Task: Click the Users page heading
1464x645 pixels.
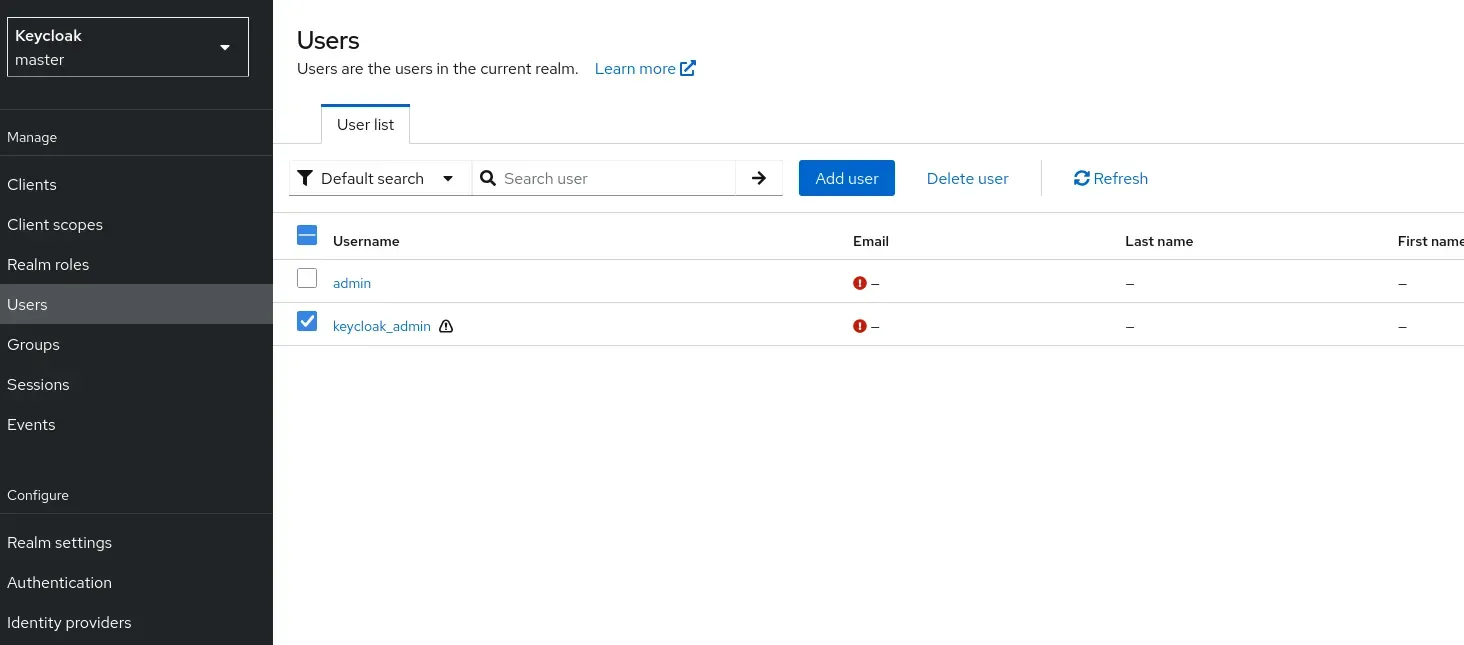Action: (328, 40)
